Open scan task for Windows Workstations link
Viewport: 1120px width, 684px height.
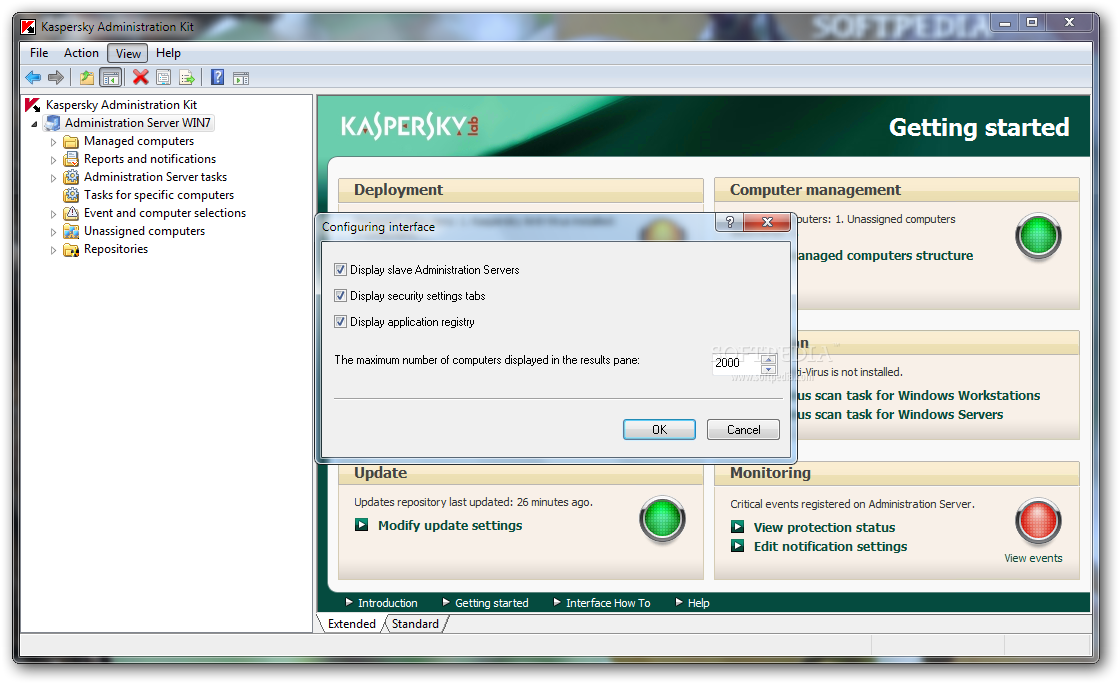pos(919,396)
